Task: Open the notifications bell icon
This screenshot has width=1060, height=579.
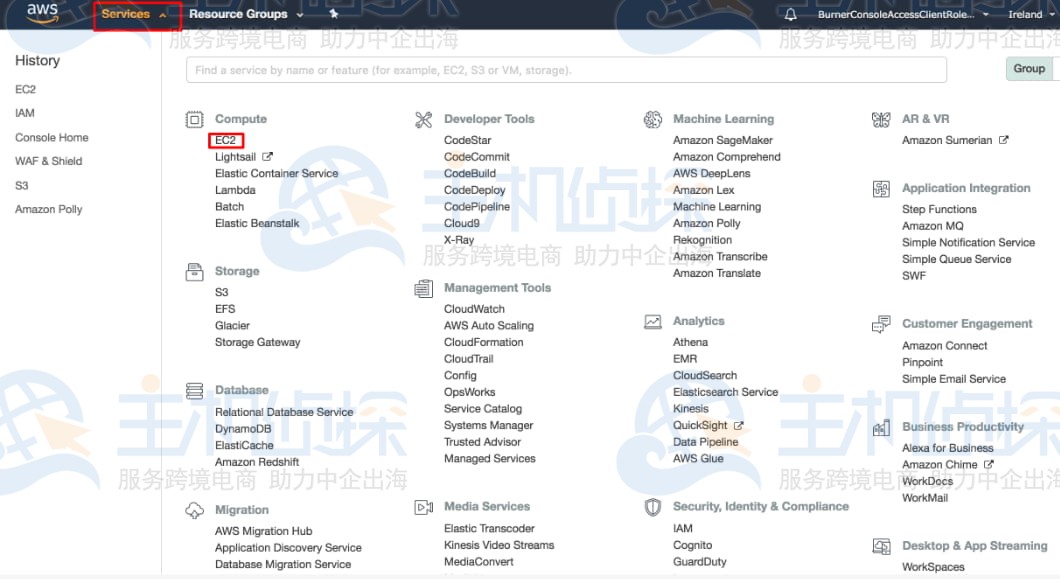Action: point(790,14)
